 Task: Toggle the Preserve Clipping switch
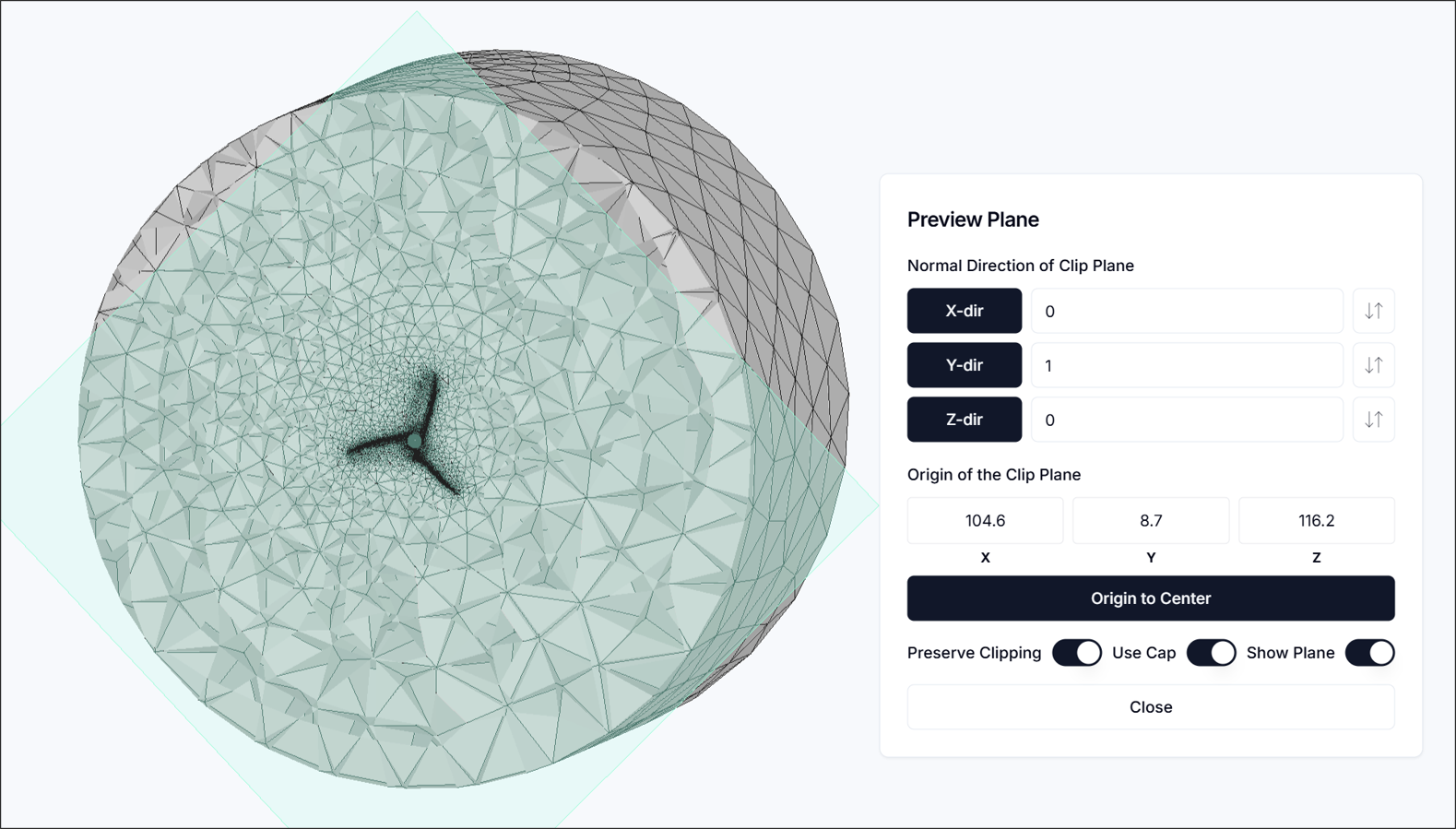tap(1076, 653)
